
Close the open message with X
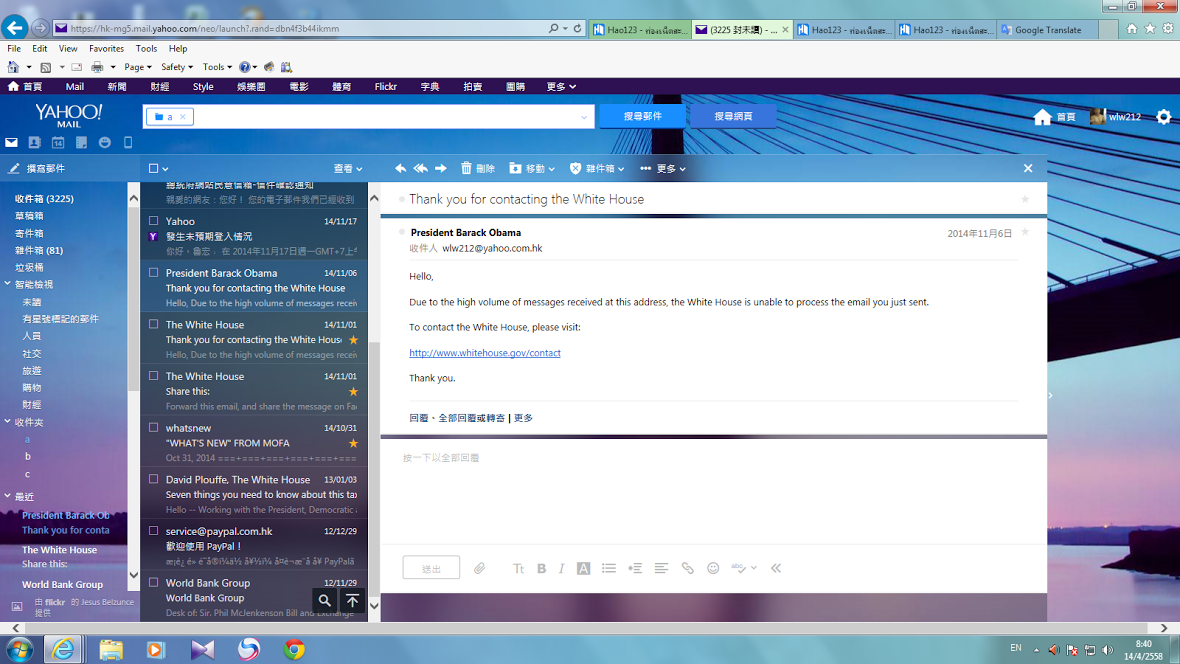(x=1028, y=169)
